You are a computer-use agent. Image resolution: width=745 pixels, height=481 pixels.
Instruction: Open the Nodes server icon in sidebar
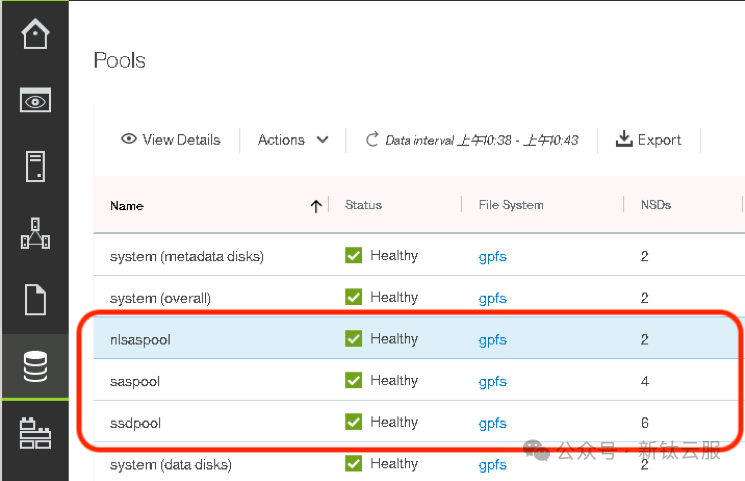35,166
